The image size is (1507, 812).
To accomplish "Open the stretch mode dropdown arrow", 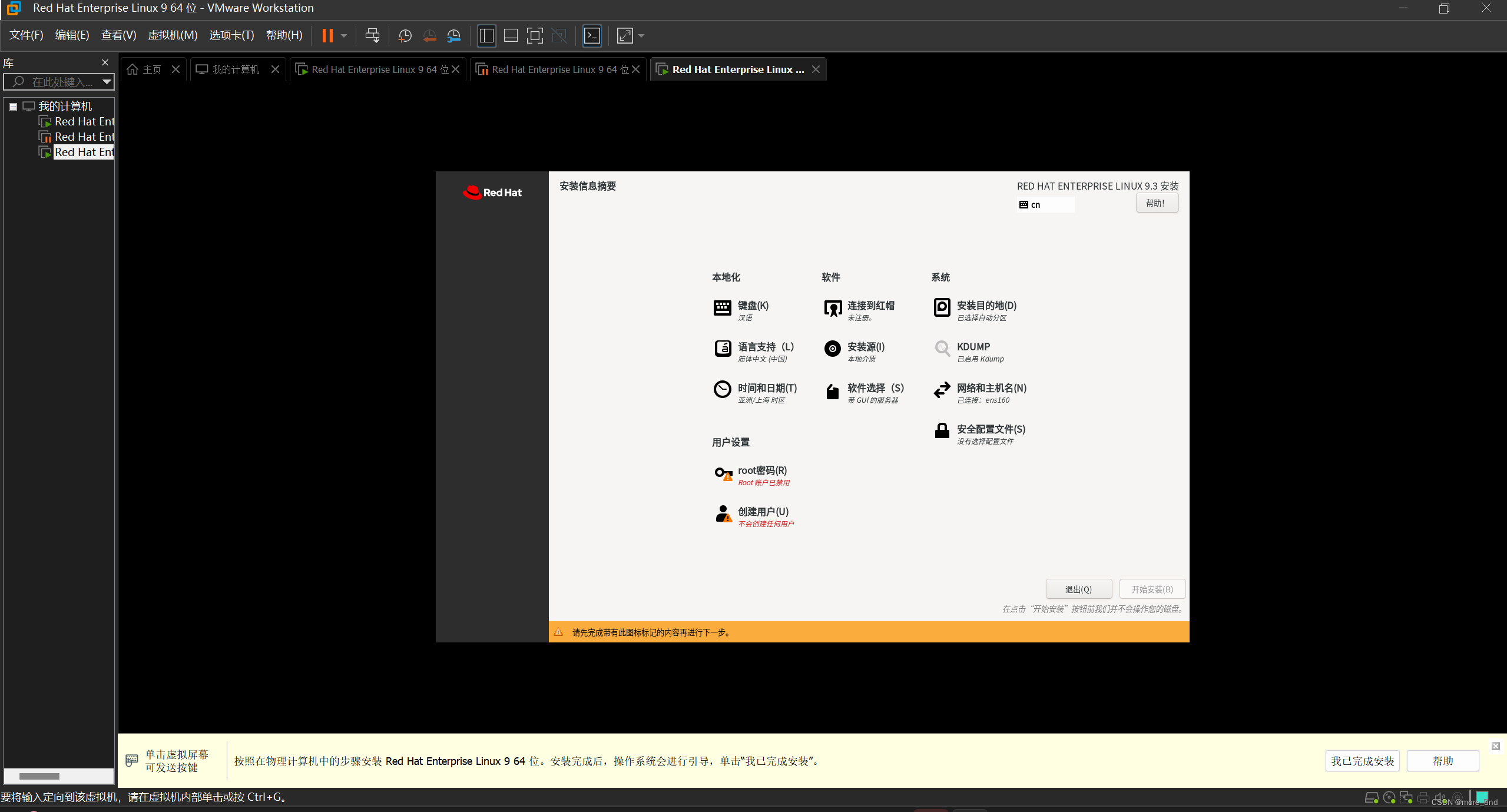I will click(x=642, y=35).
